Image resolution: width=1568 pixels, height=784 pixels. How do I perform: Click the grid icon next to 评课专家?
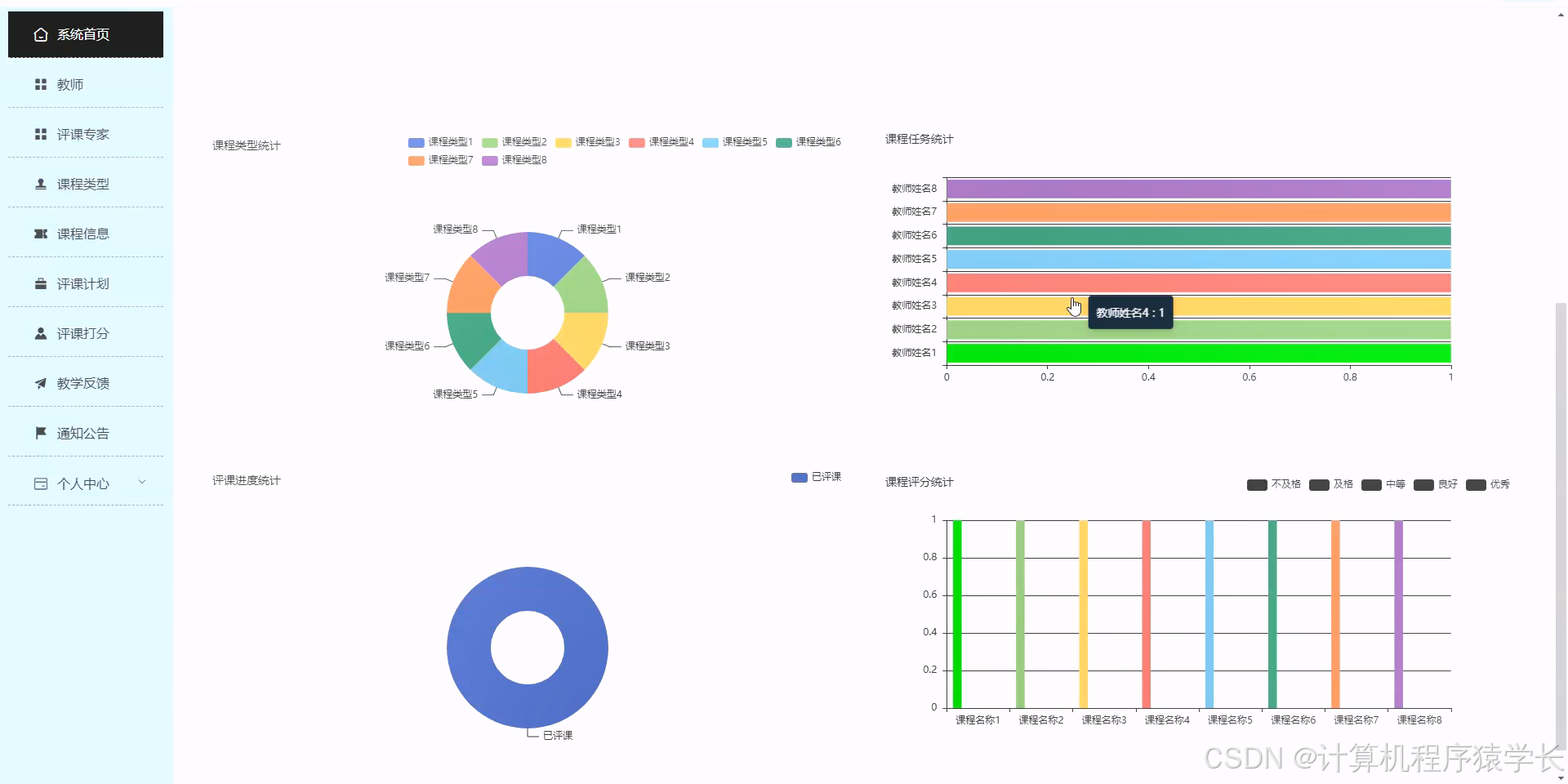pyautogui.click(x=41, y=134)
